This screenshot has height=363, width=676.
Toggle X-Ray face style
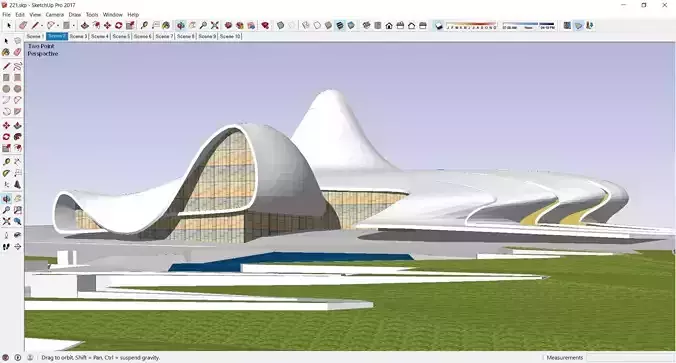click(280, 26)
